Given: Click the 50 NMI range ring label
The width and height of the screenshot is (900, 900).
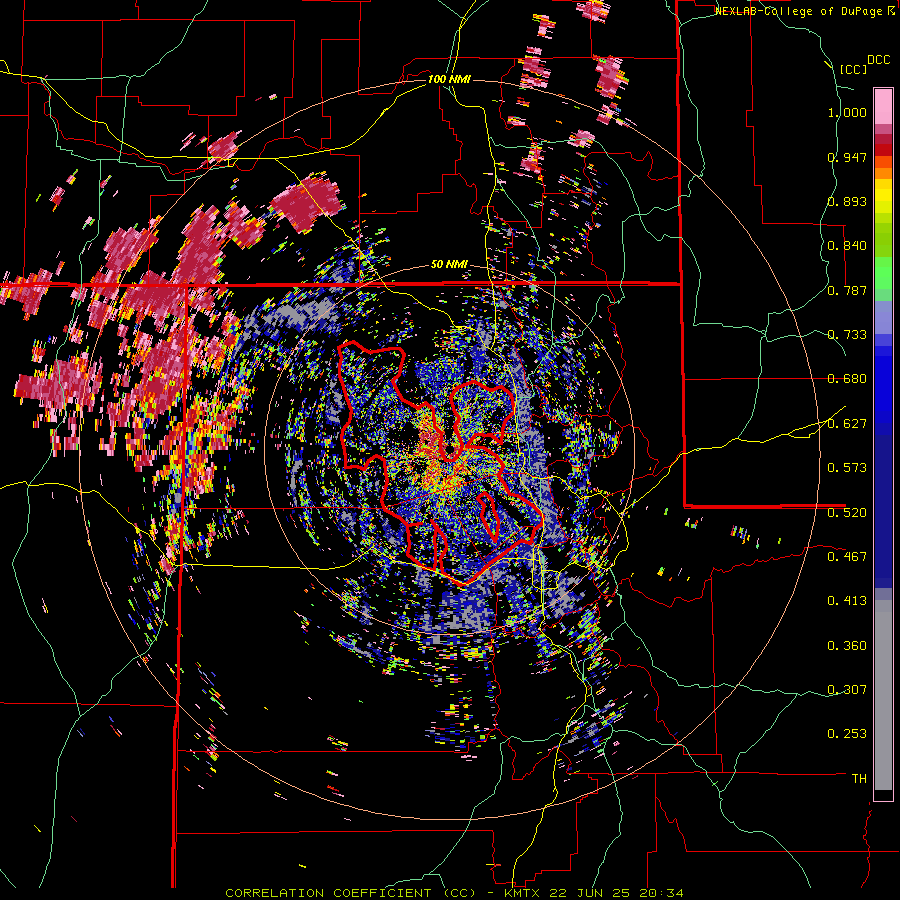Looking at the screenshot, I should 449,265.
